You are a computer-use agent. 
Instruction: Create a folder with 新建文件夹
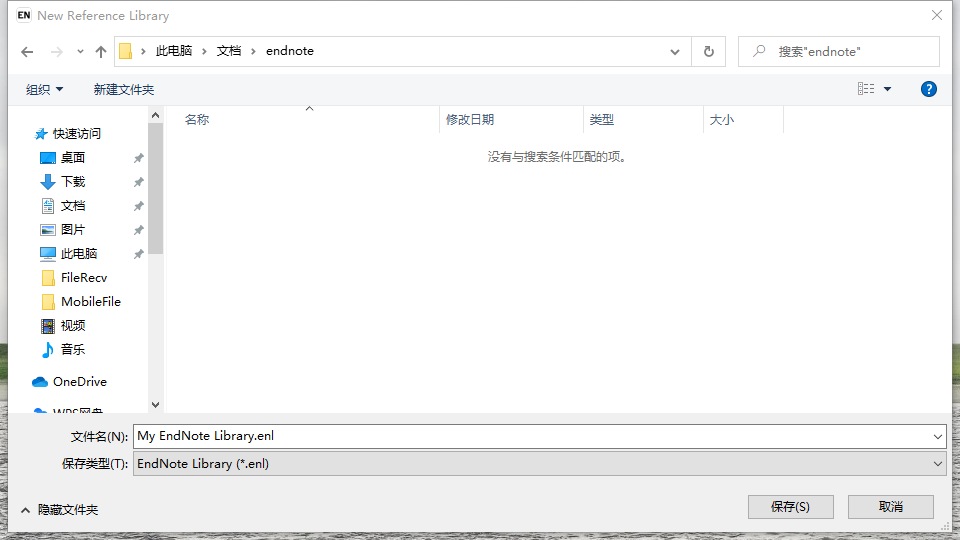coord(124,89)
